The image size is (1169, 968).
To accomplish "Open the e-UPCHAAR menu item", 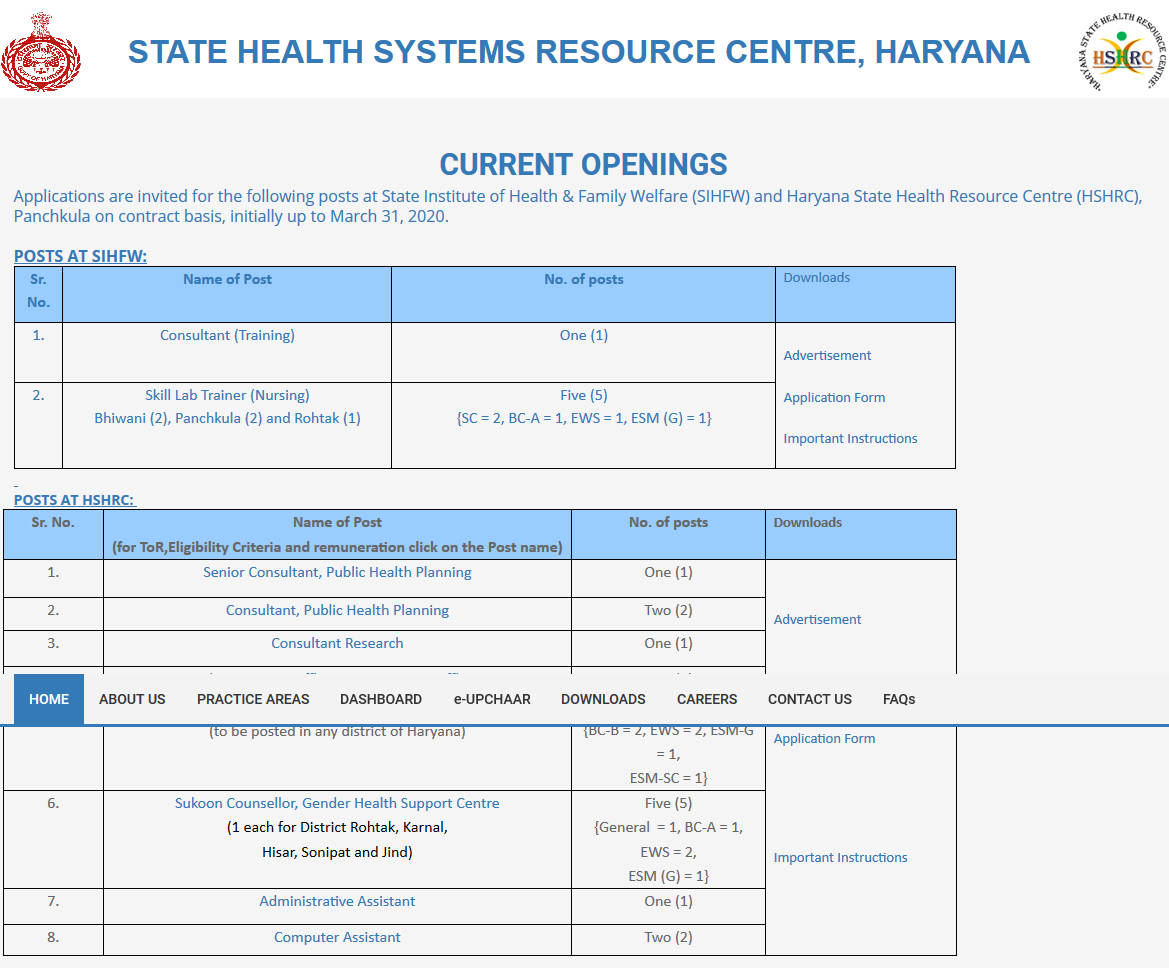I will point(492,699).
